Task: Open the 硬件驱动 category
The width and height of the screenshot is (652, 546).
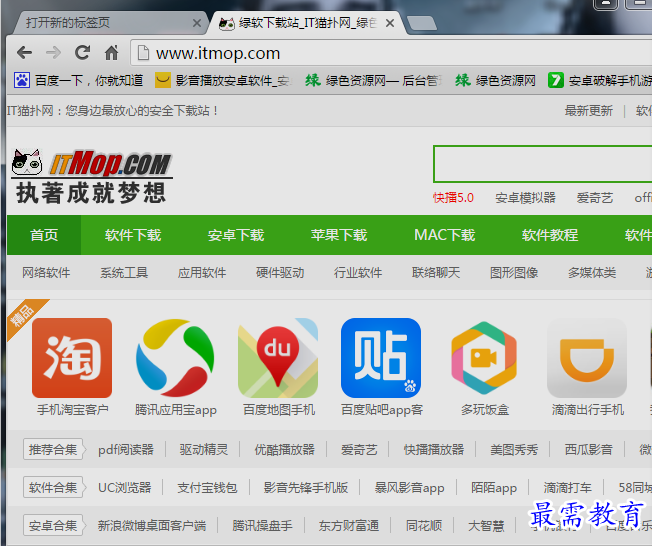Action: (280, 273)
